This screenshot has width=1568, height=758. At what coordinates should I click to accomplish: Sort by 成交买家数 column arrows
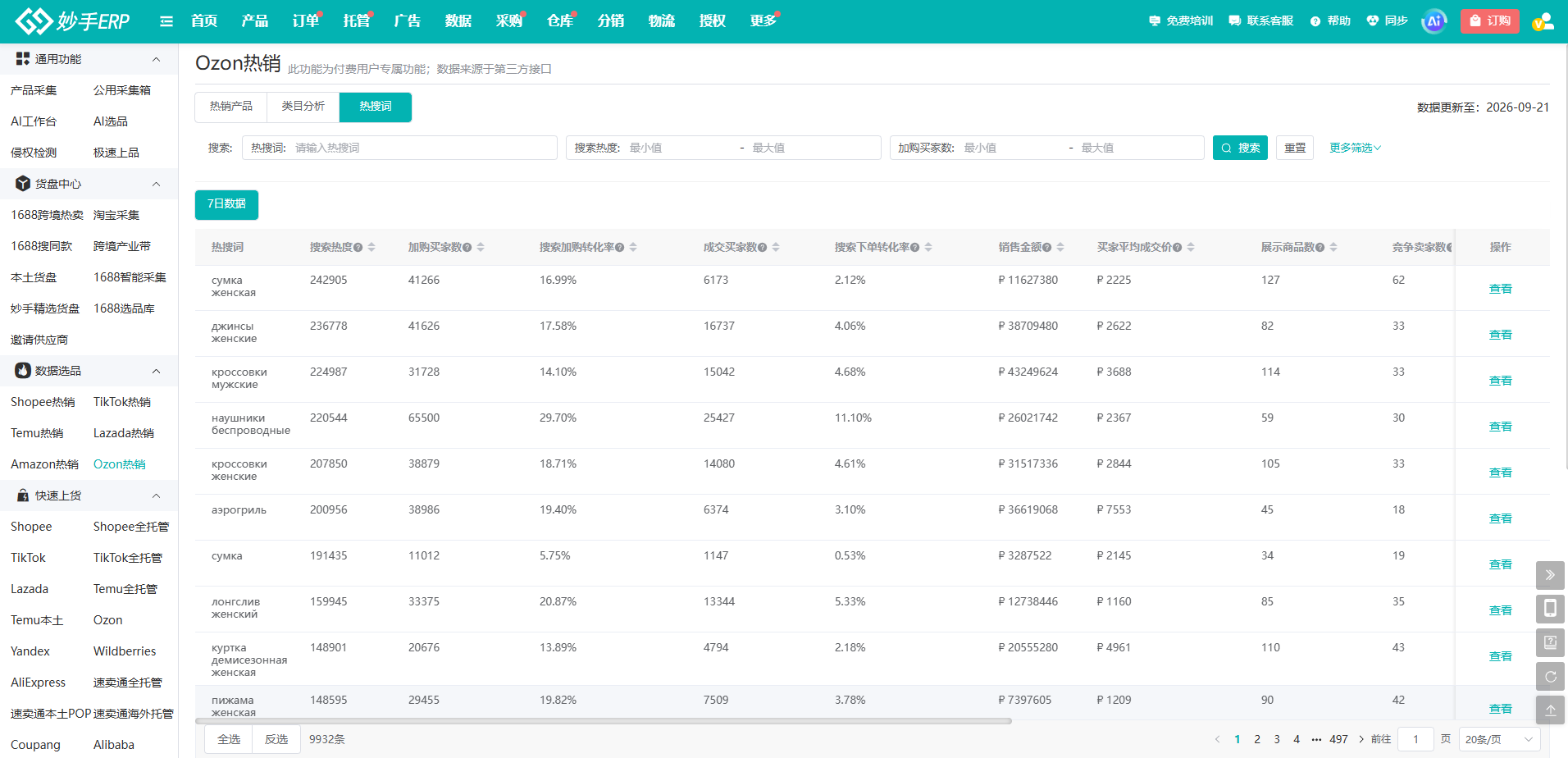pyautogui.click(x=776, y=248)
